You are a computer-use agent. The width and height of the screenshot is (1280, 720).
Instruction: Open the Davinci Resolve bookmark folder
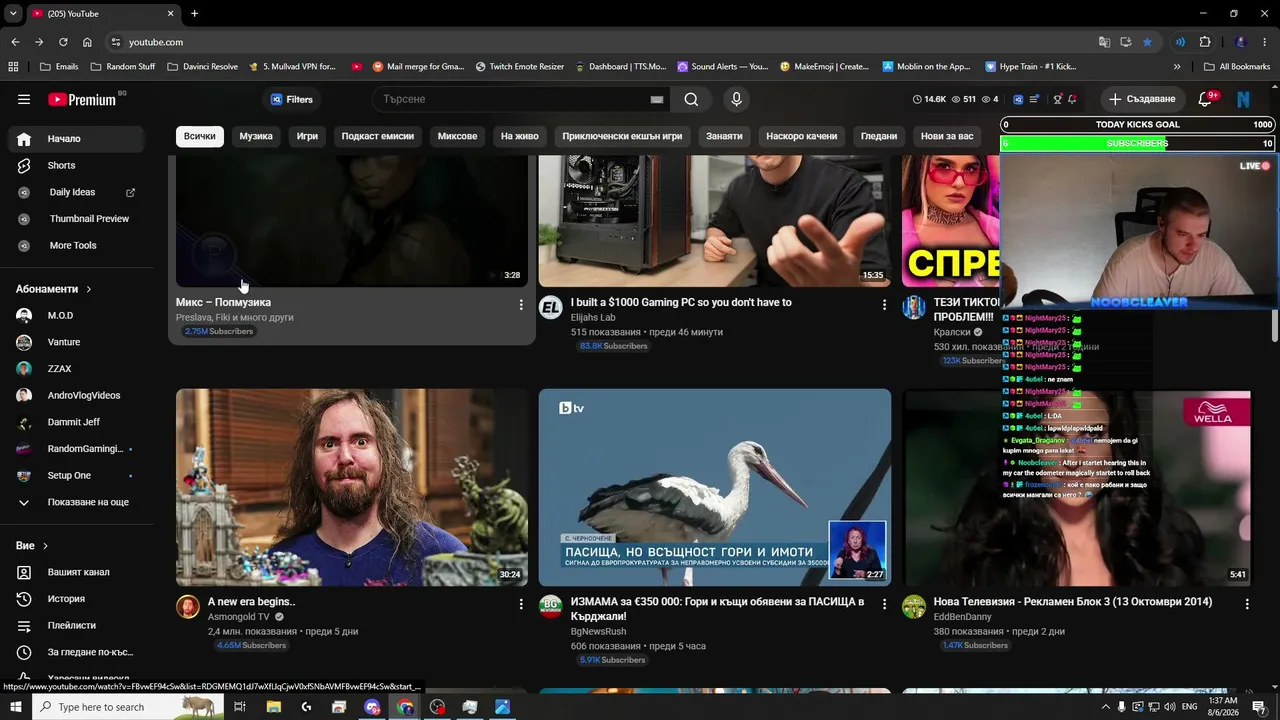(x=203, y=67)
